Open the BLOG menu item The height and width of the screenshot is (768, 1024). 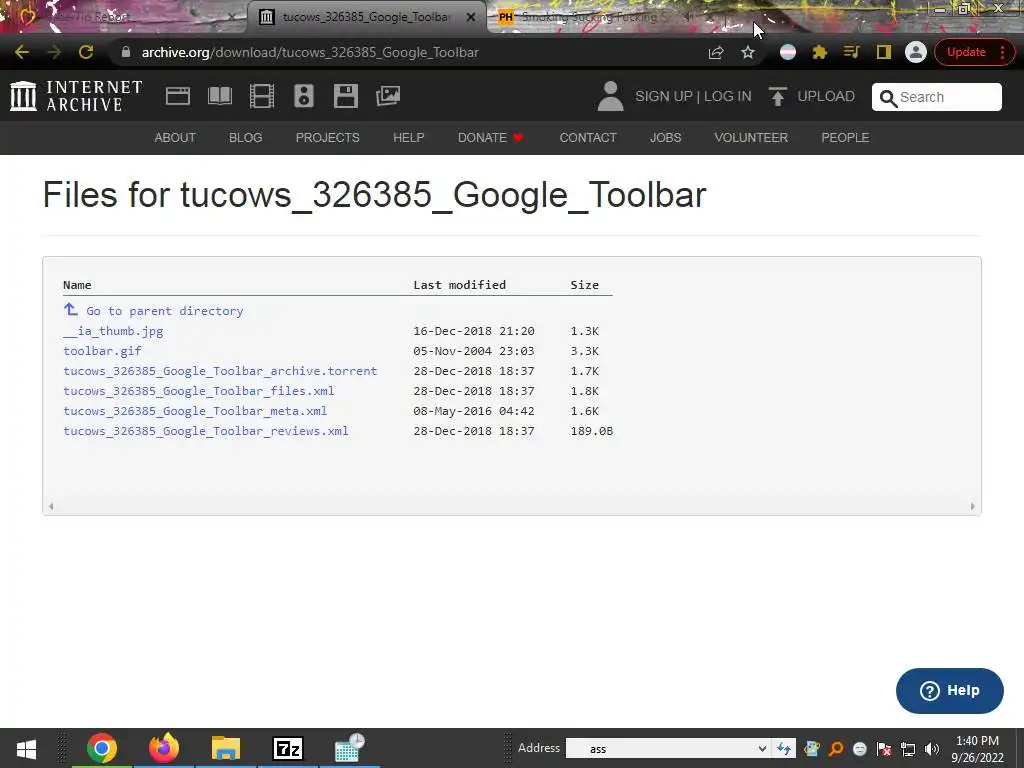246,138
